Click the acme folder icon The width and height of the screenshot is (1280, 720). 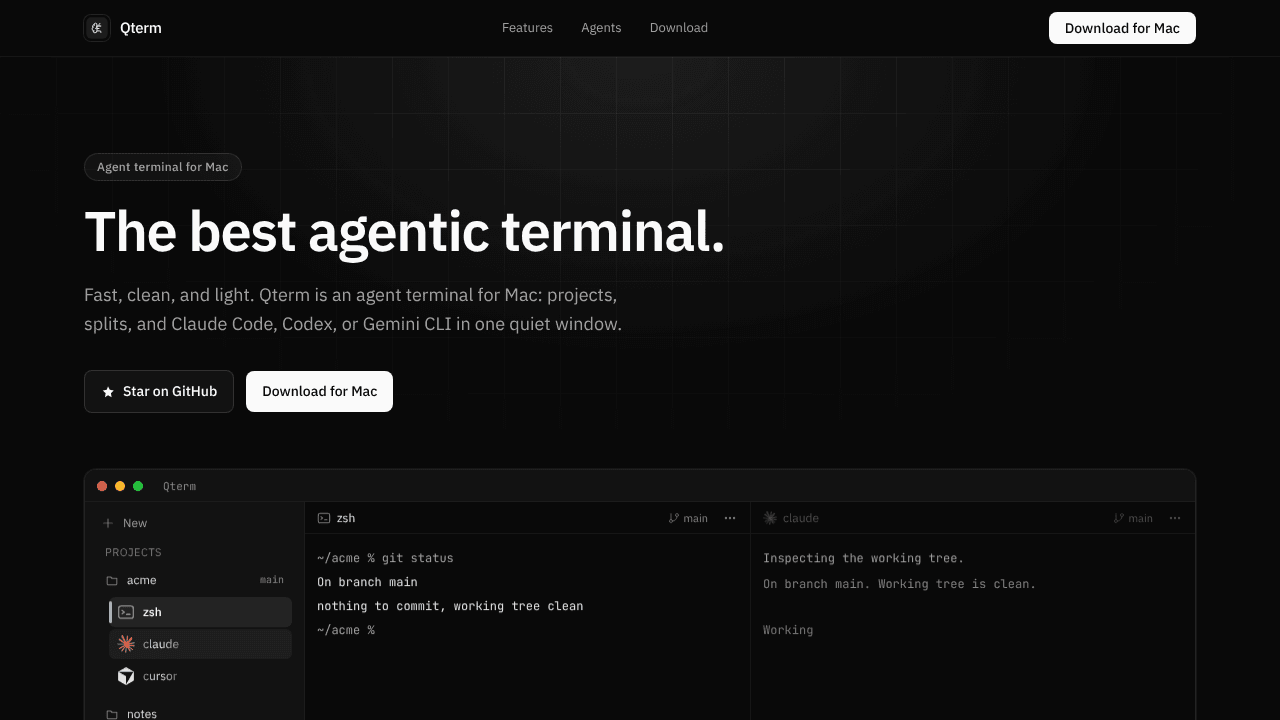112,580
